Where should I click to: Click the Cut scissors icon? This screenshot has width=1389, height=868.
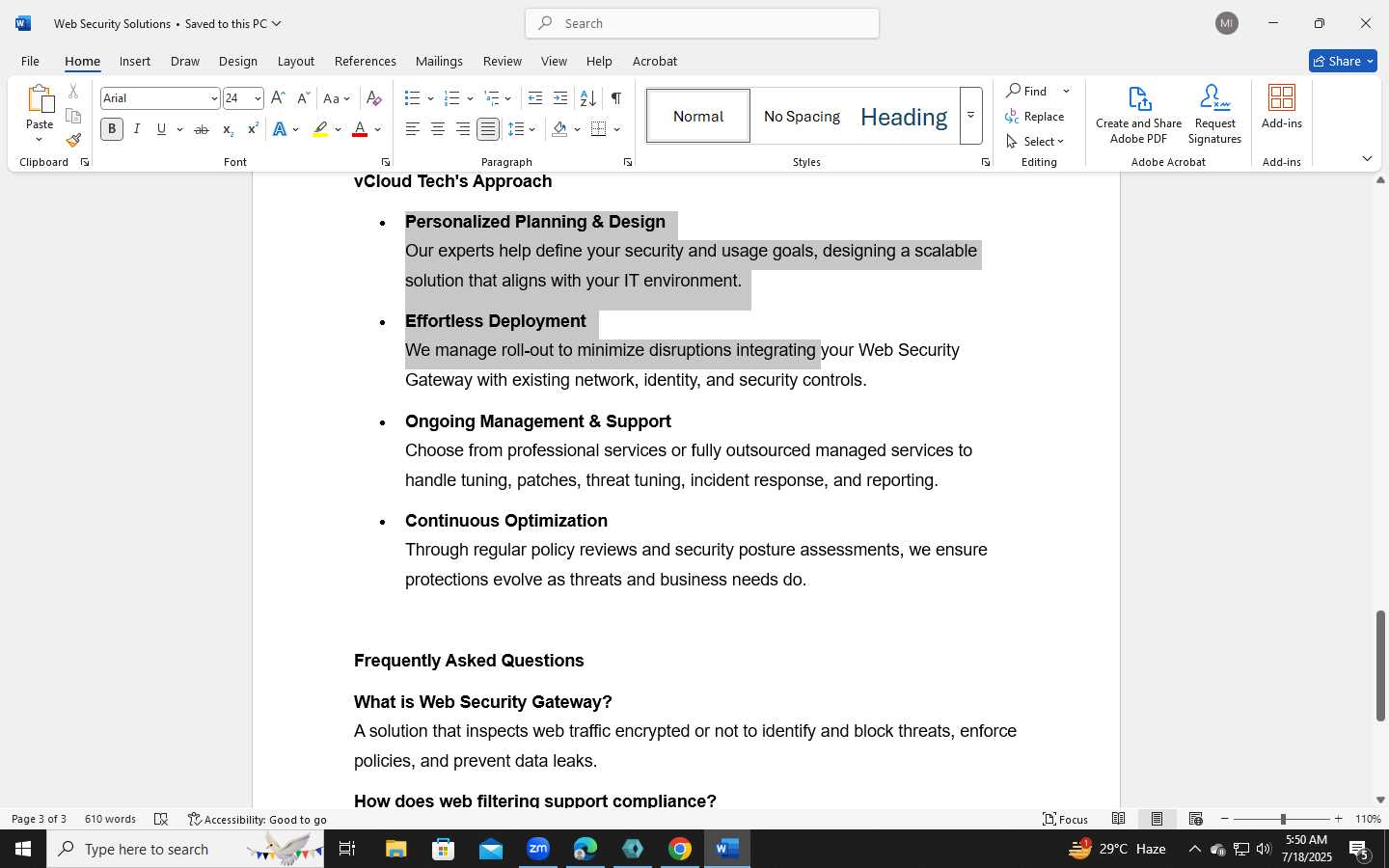tap(73, 92)
